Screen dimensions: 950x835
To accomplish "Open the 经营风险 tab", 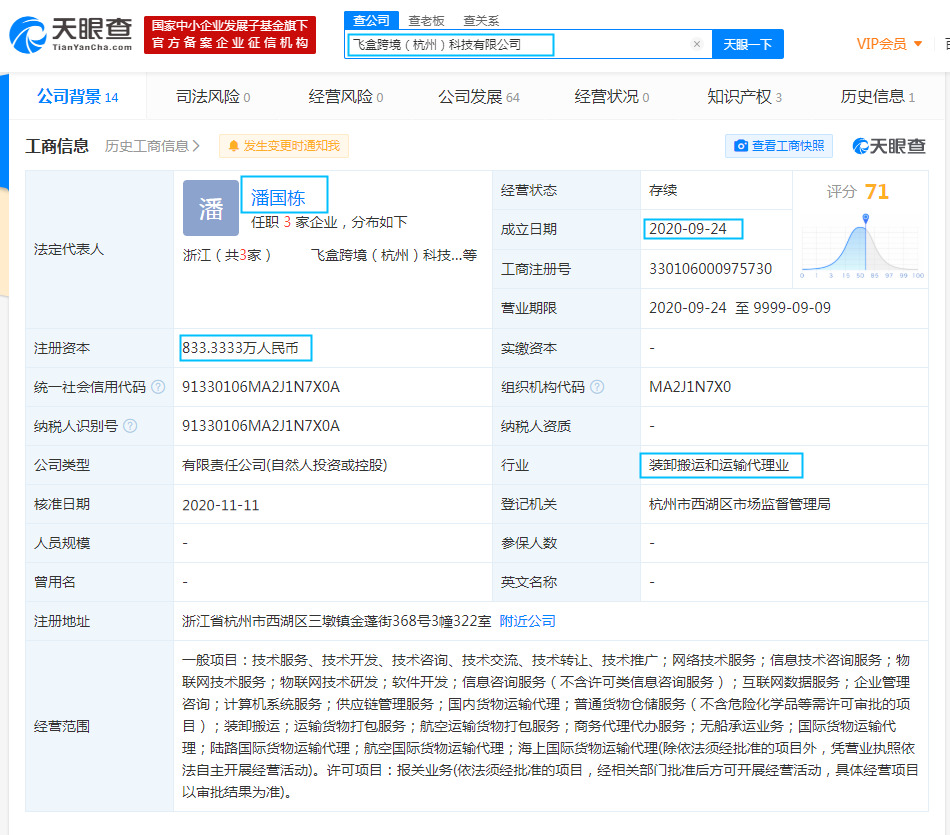I will point(345,97).
